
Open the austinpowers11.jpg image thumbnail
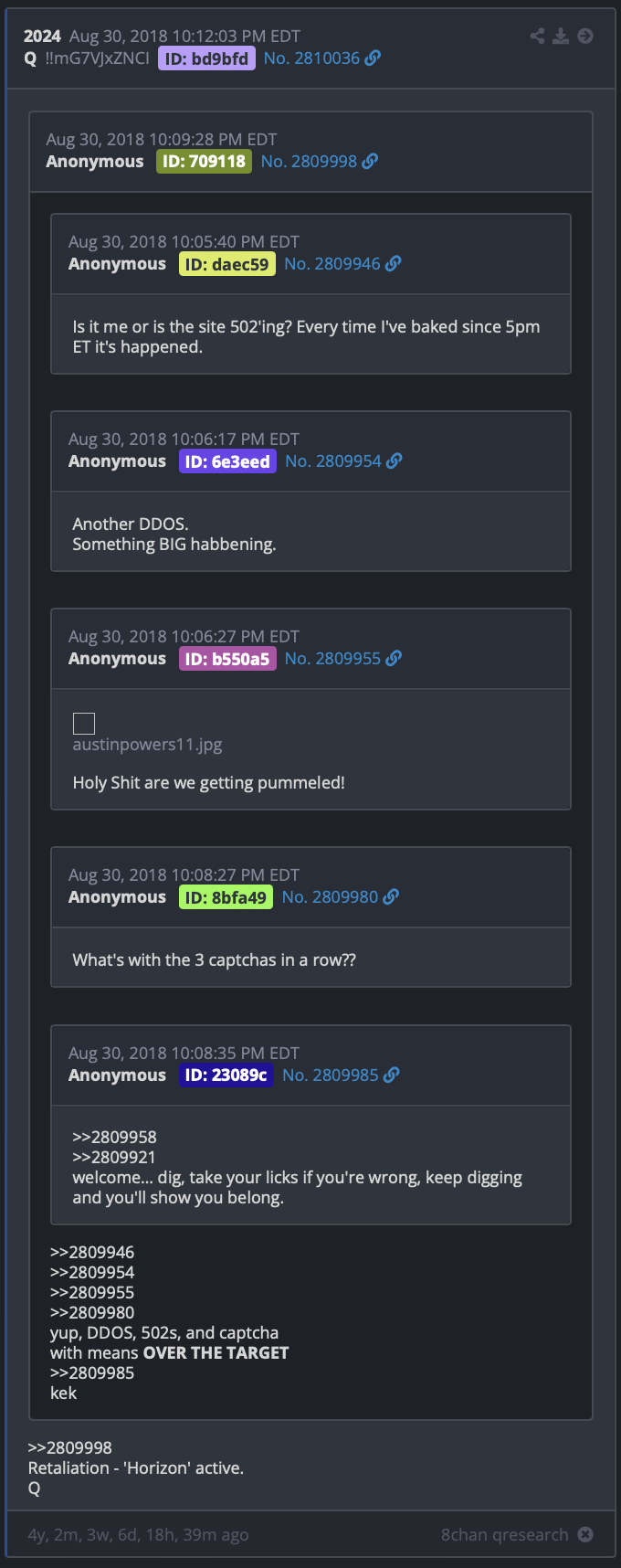(x=84, y=724)
